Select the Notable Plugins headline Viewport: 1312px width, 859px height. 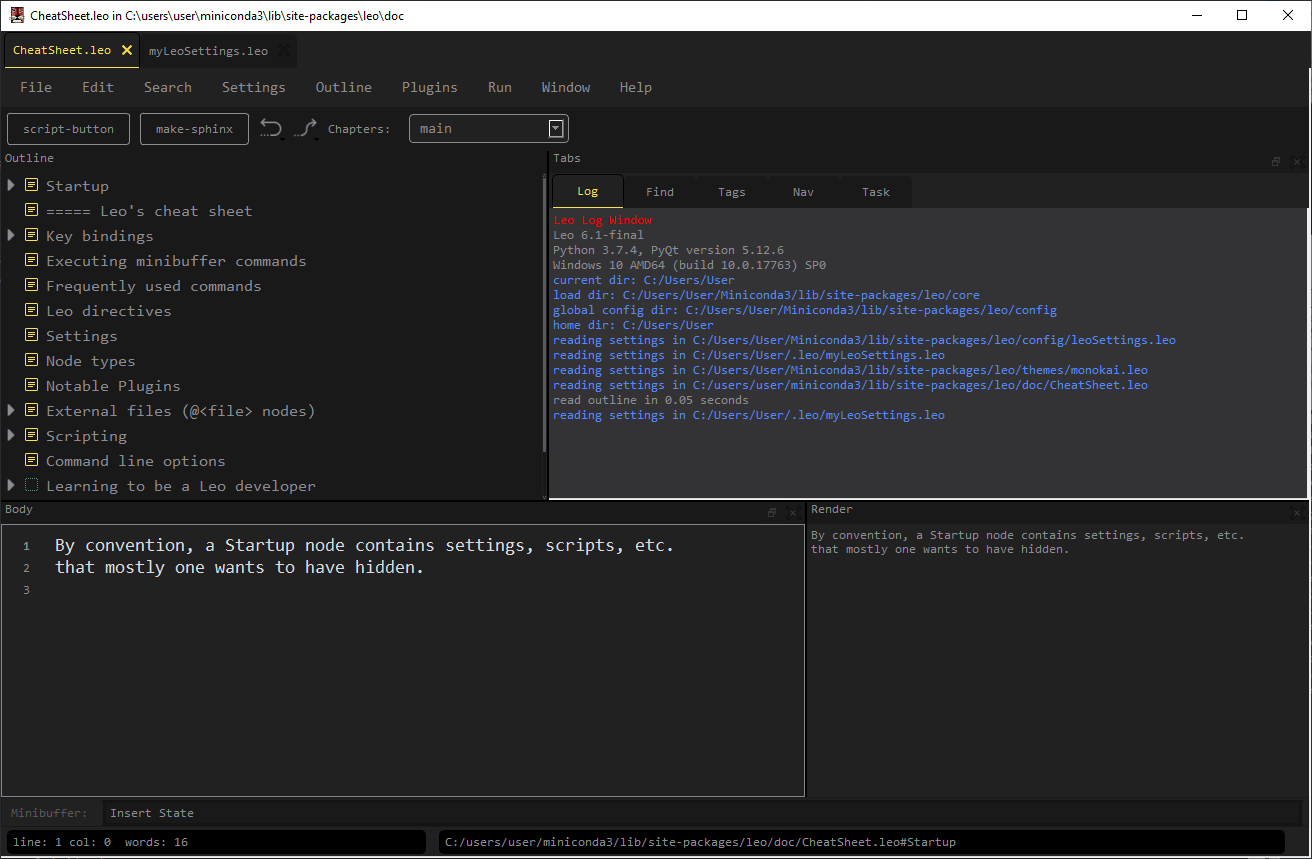pyautogui.click(x=114, y=386)
